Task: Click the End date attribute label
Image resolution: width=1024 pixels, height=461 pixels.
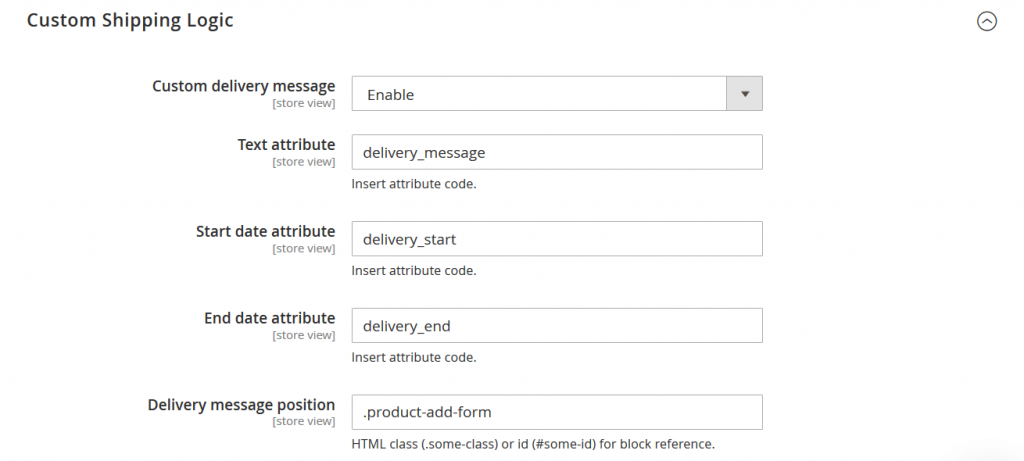Action: click(269, 318)
